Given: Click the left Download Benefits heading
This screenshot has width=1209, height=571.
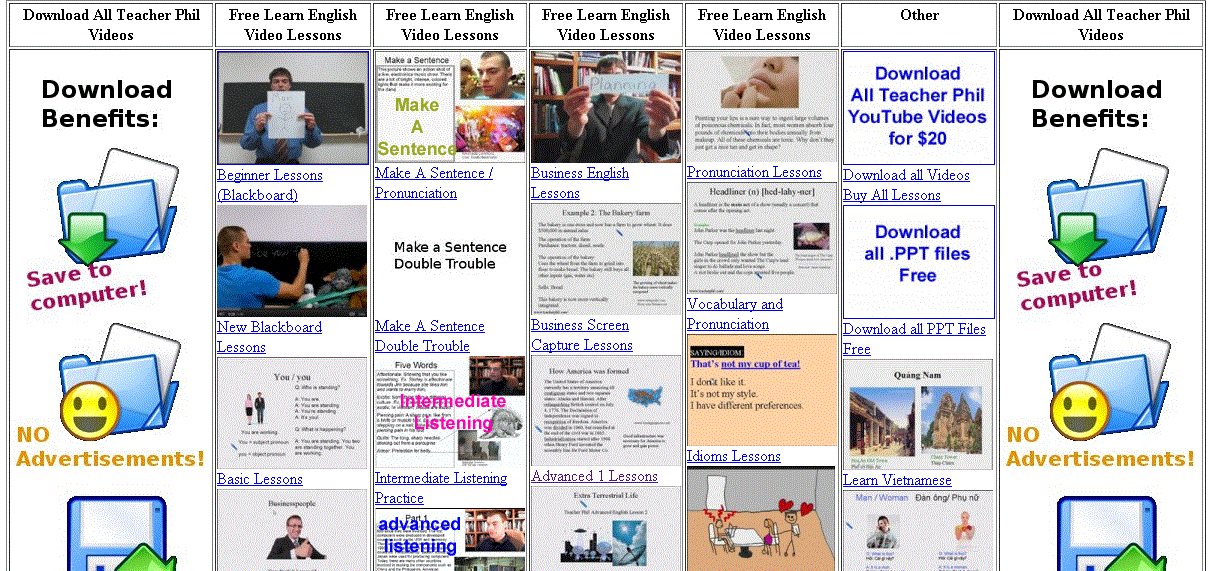Looking at the screenshot, I should coord(107,104).
